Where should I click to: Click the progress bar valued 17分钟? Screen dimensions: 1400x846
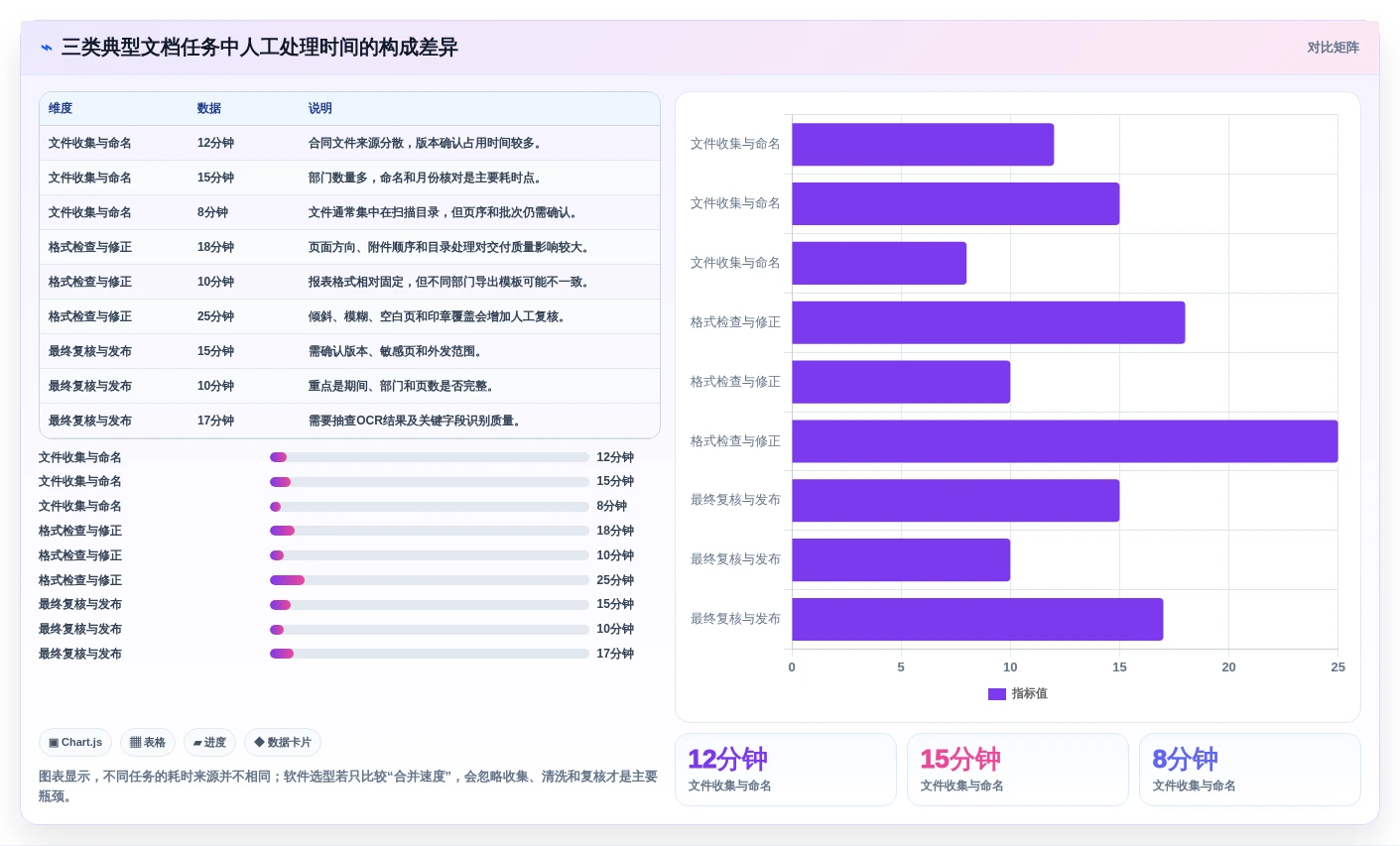coord(430,654)
